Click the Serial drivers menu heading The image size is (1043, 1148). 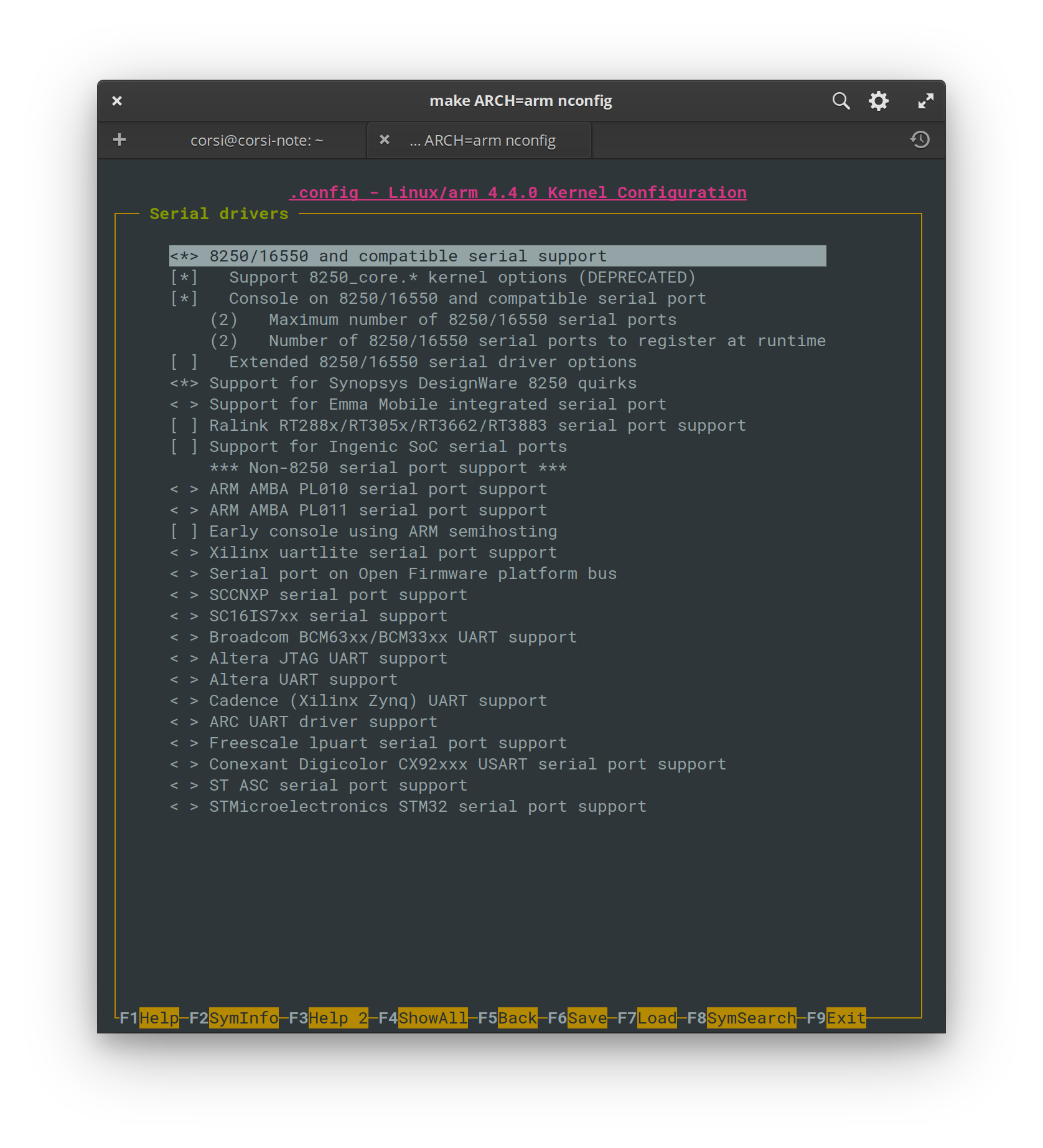(219, 214)
